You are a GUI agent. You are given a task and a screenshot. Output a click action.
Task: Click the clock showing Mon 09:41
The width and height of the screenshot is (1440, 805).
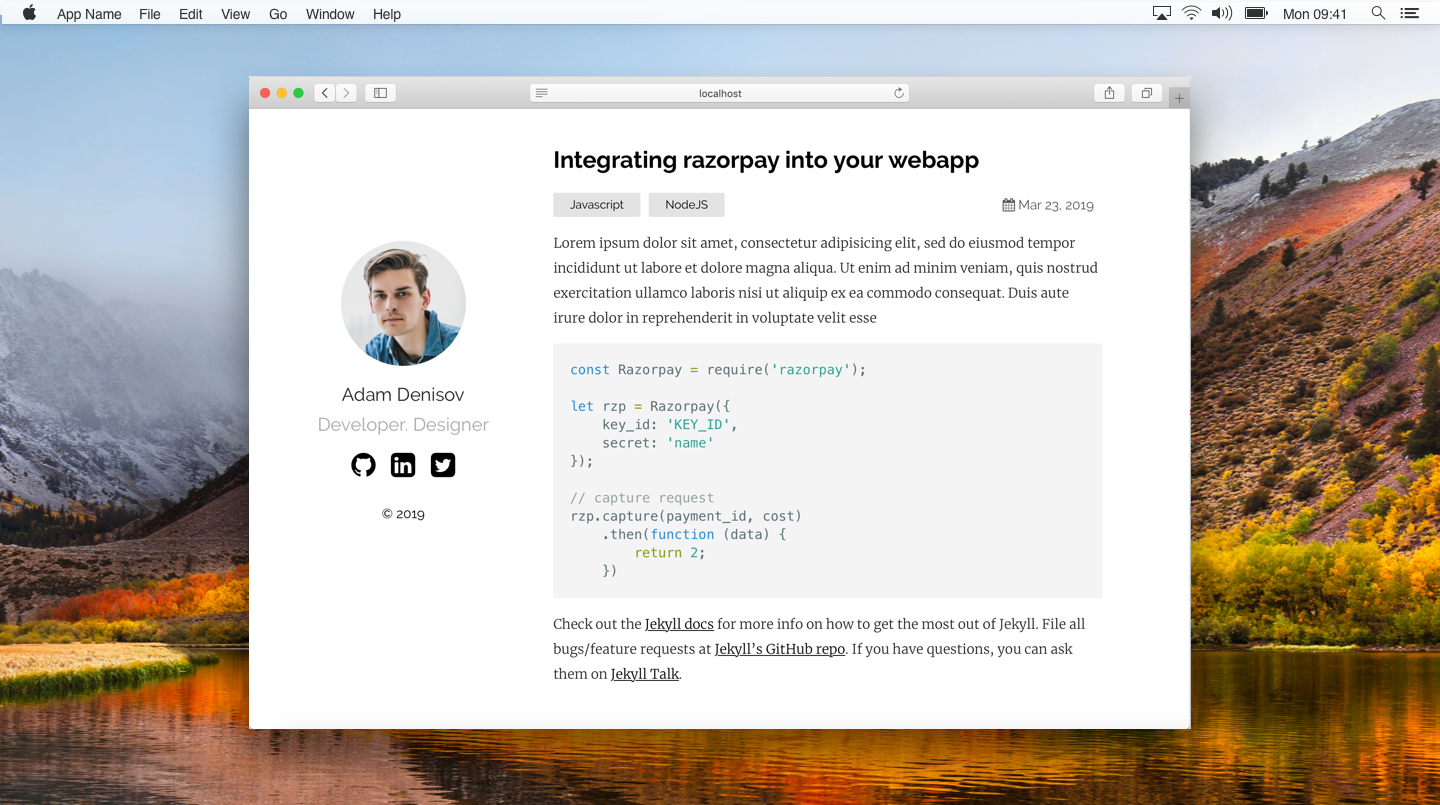click(x=1315, y=14)
